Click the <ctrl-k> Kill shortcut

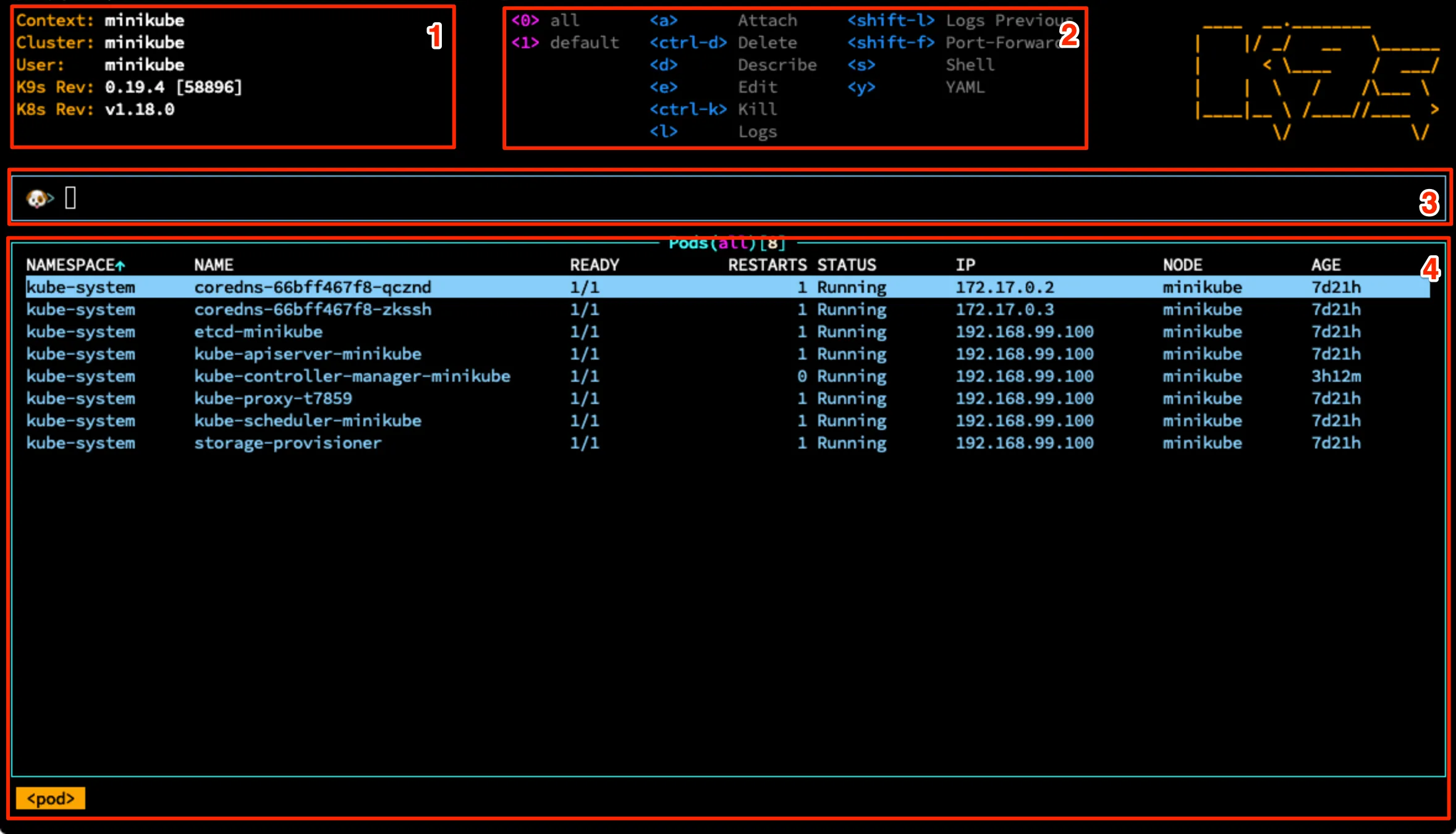click(713, 109)
